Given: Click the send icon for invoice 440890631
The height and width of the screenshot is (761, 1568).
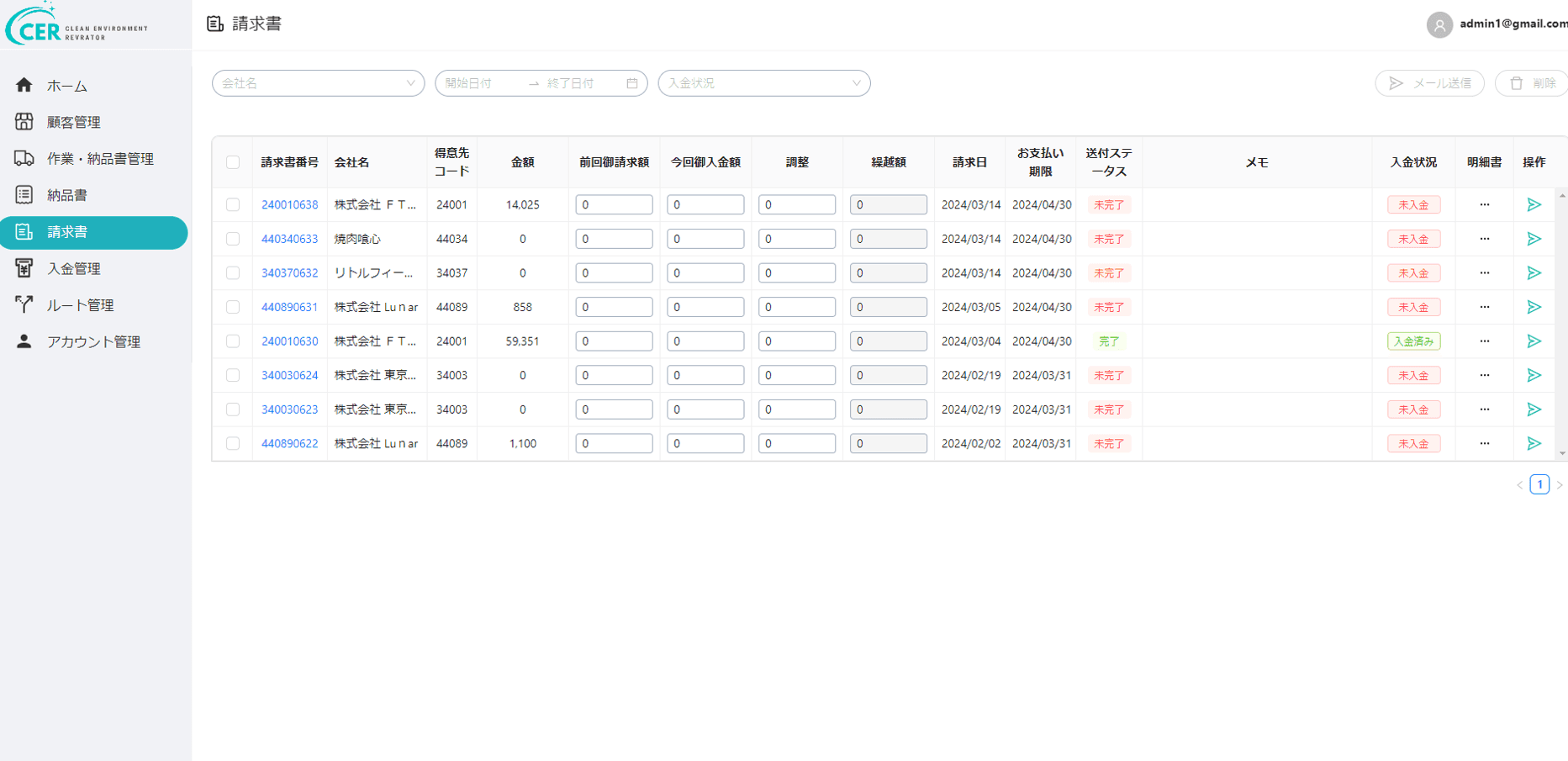Looking at the screenshot, I should (x=1534, y=307).
